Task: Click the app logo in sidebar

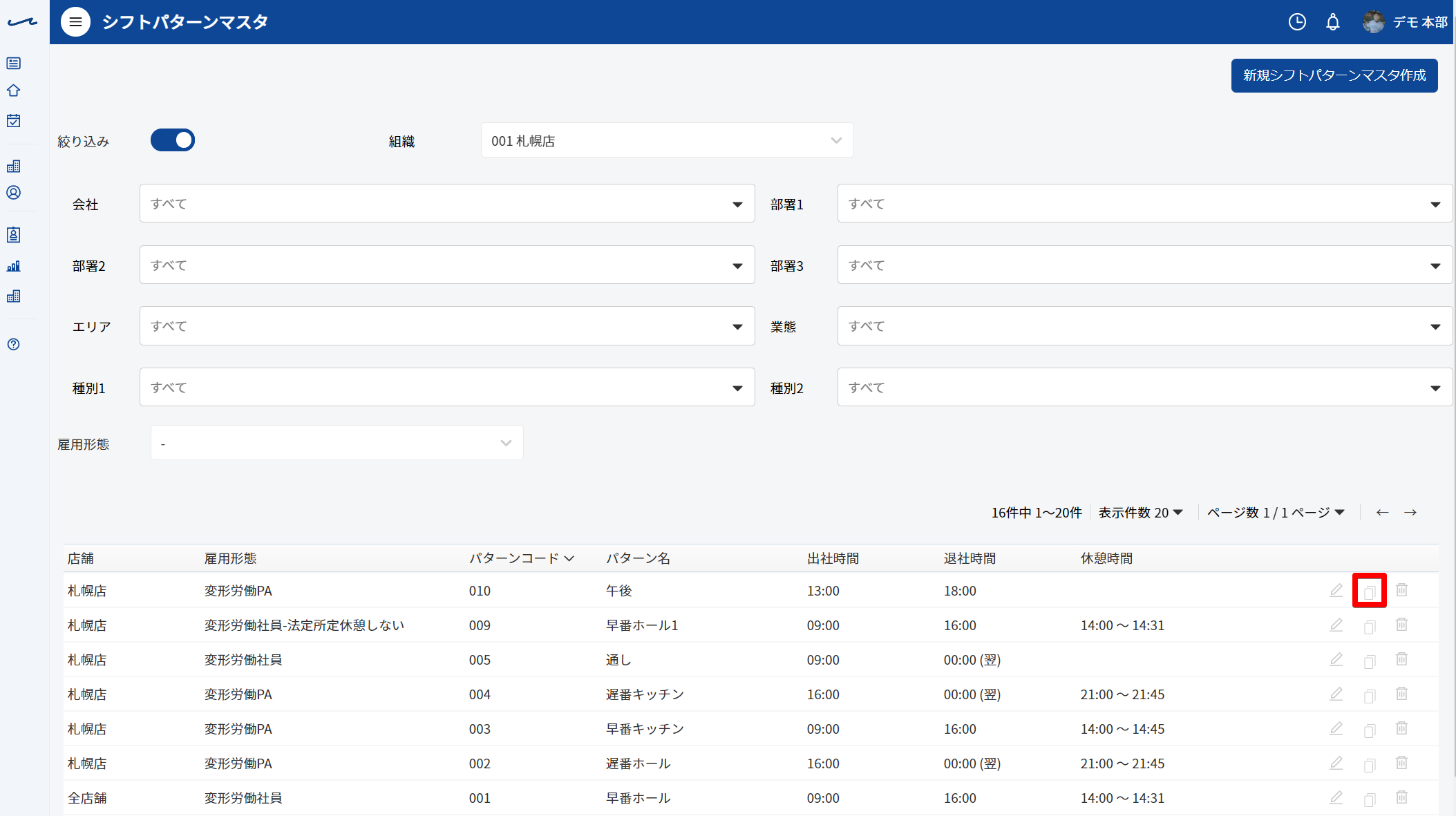Action: pos(22,22)
